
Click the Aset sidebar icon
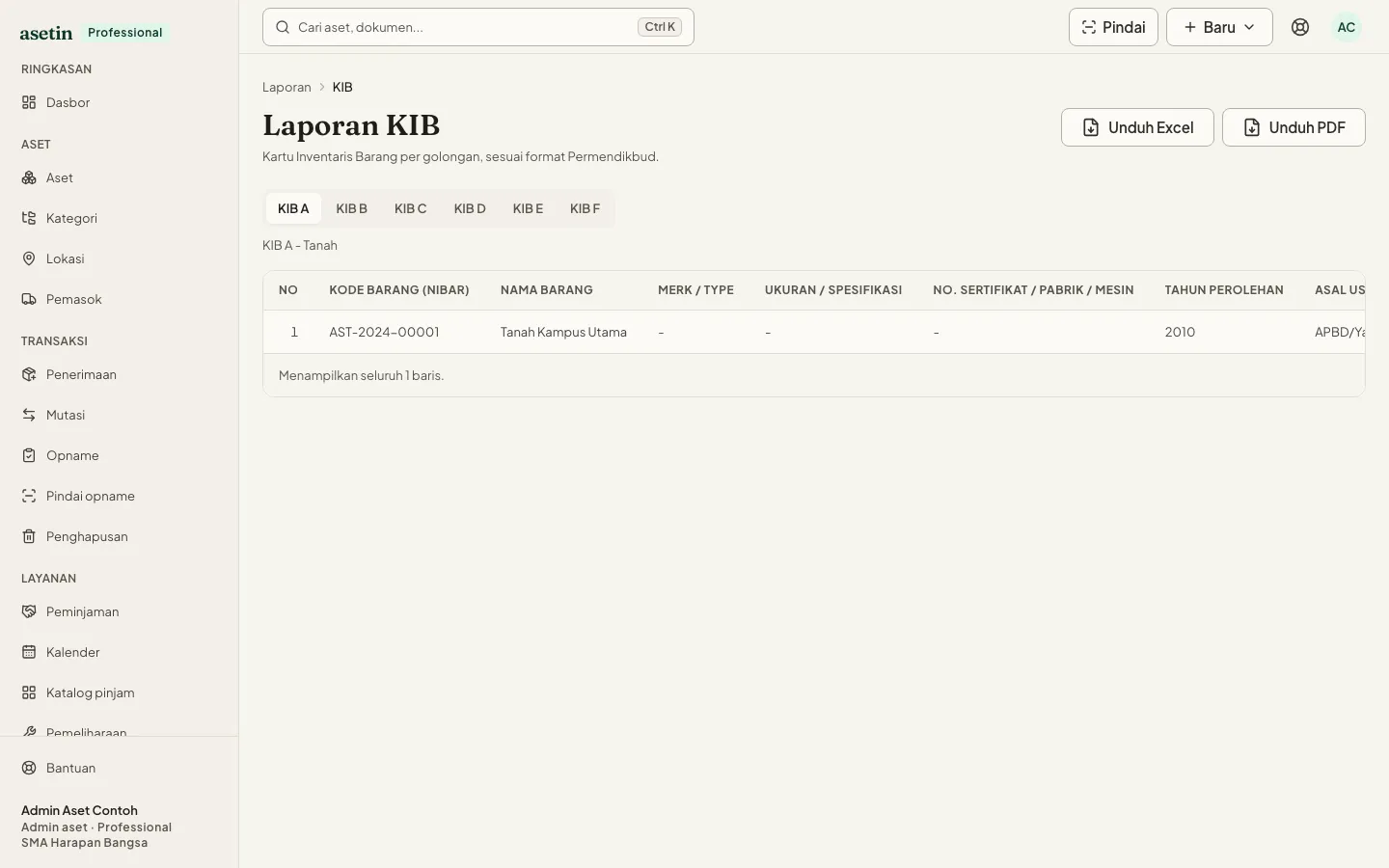[x=29, y=177]
